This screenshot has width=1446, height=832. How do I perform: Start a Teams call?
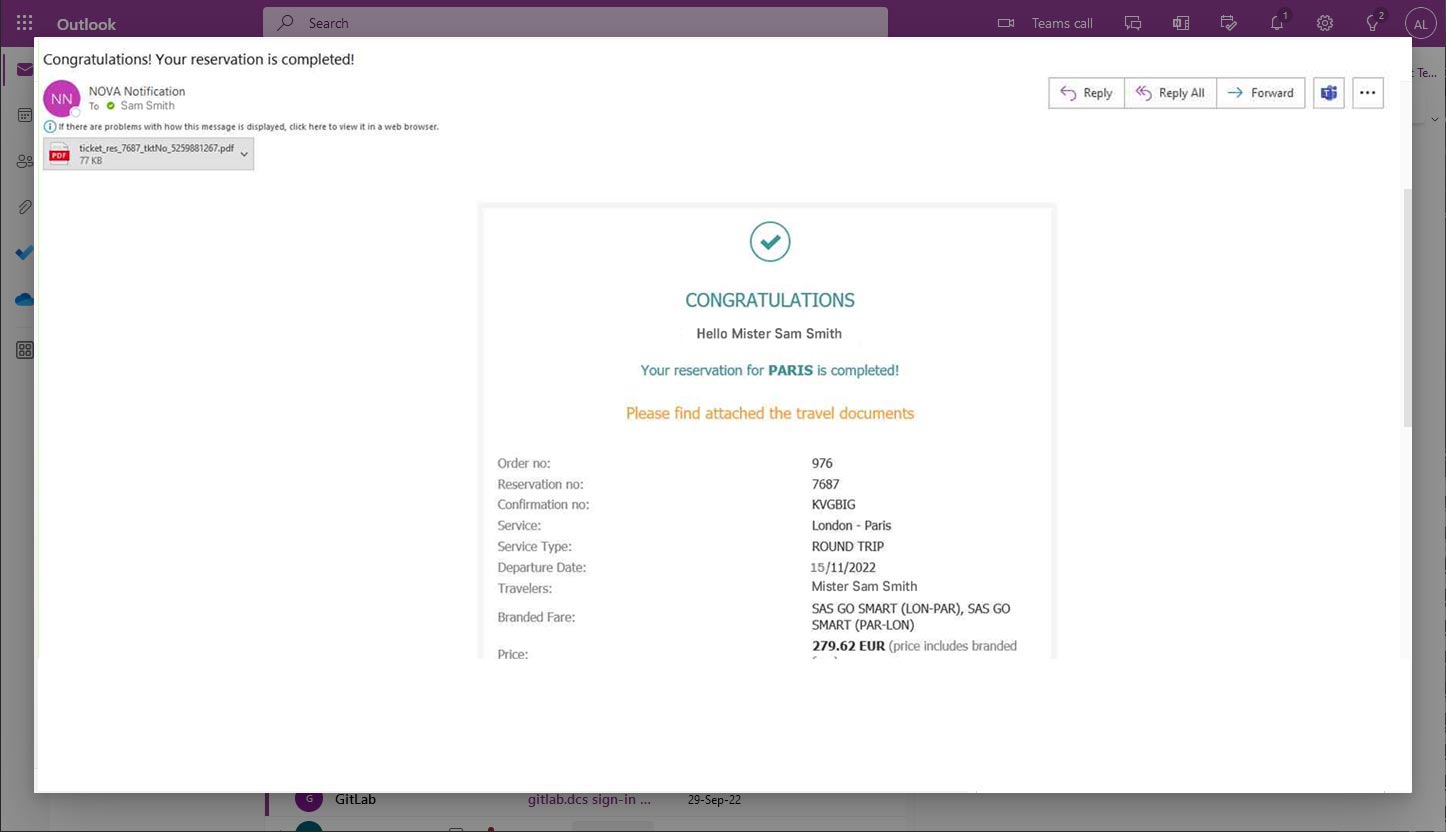pyautogui.click(x=1046, y=23)
